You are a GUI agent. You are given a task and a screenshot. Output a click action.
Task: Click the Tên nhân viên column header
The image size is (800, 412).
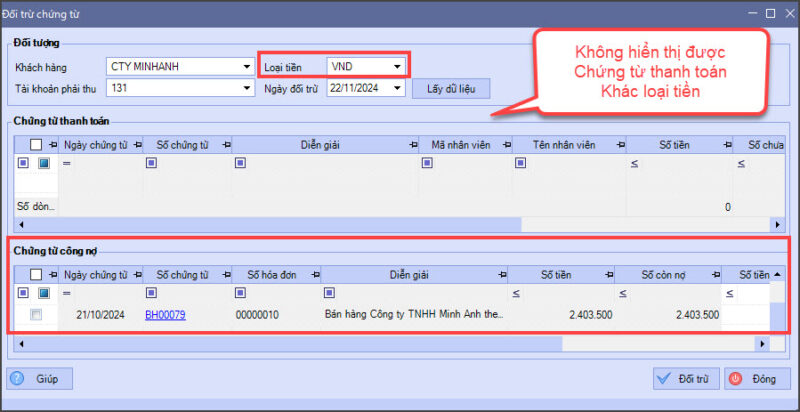pyautogui.click(x=563, y=145)
